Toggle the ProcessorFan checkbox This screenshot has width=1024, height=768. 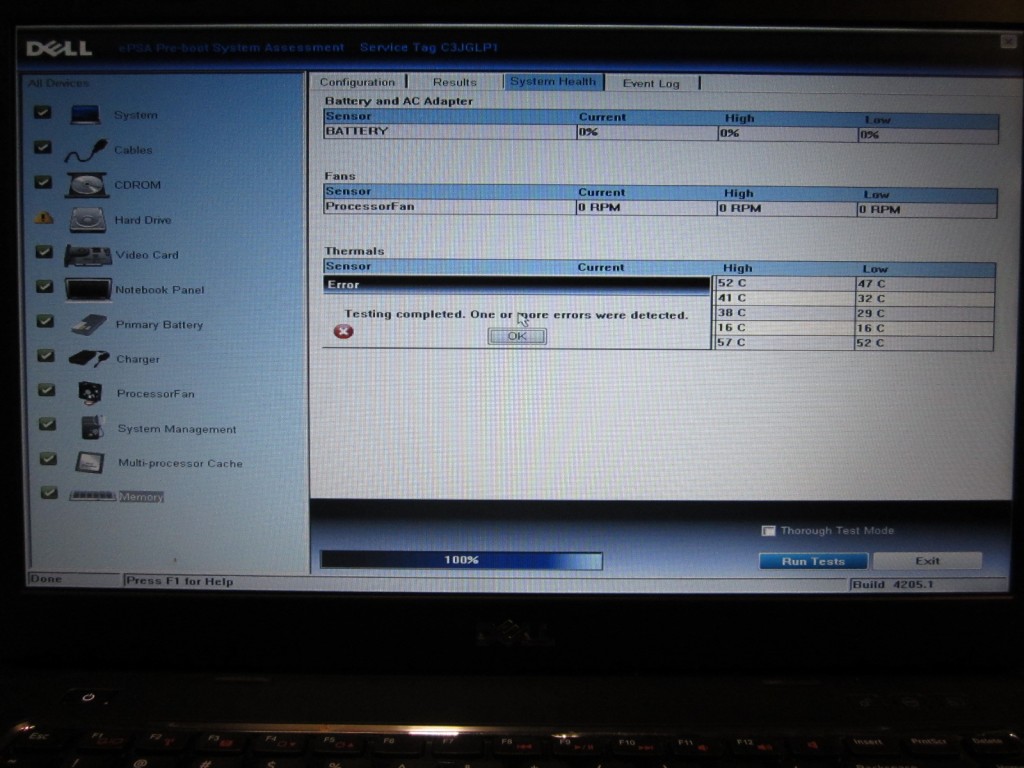[x=47, y=391]
